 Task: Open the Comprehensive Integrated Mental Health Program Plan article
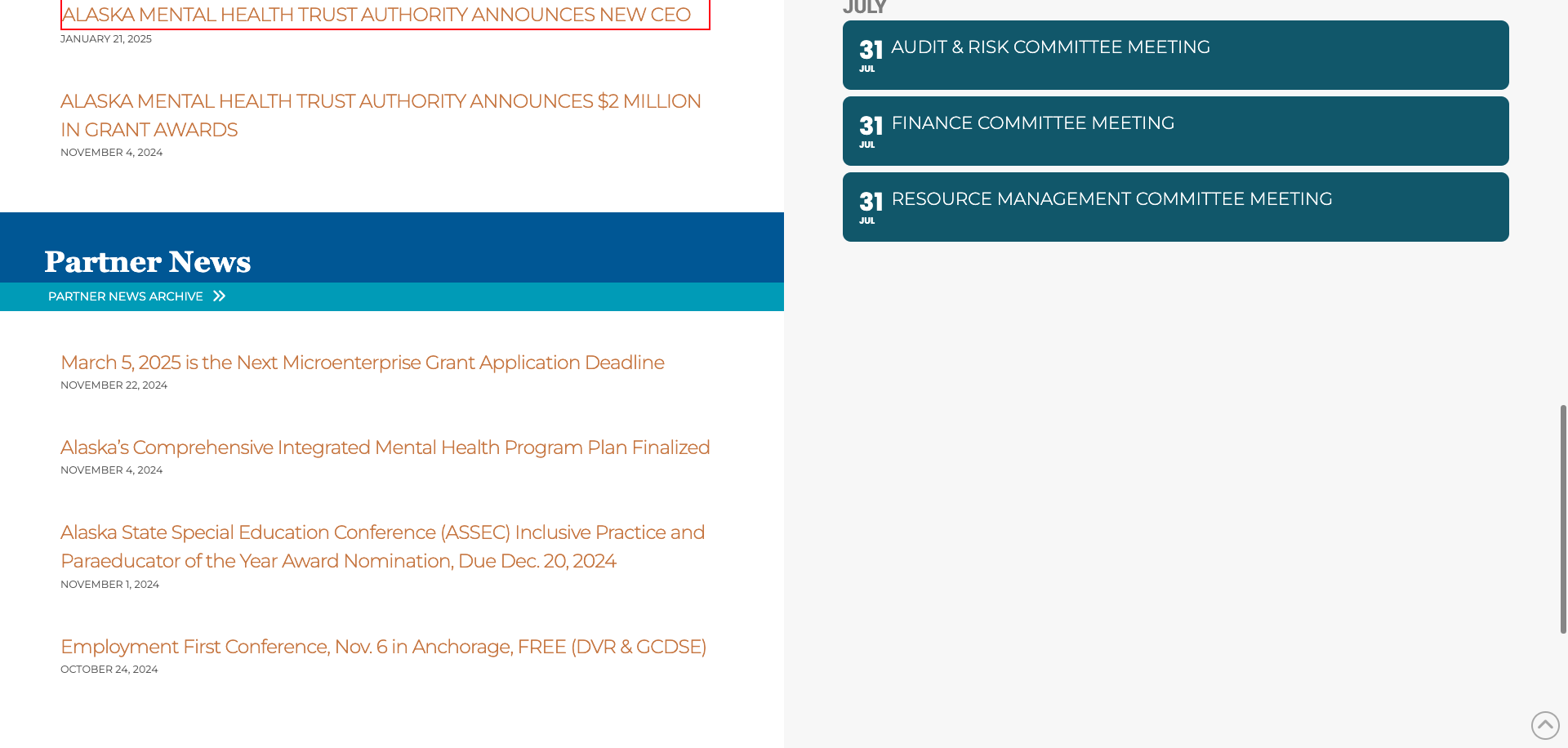tap(385, 447)
